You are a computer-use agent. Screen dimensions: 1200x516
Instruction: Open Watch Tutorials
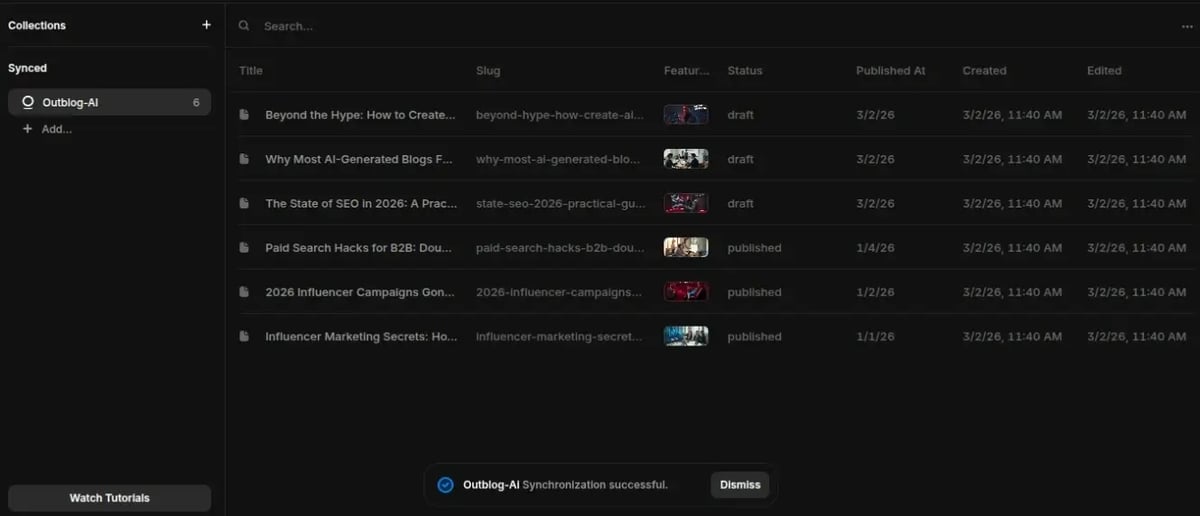[x=109, y=498]
